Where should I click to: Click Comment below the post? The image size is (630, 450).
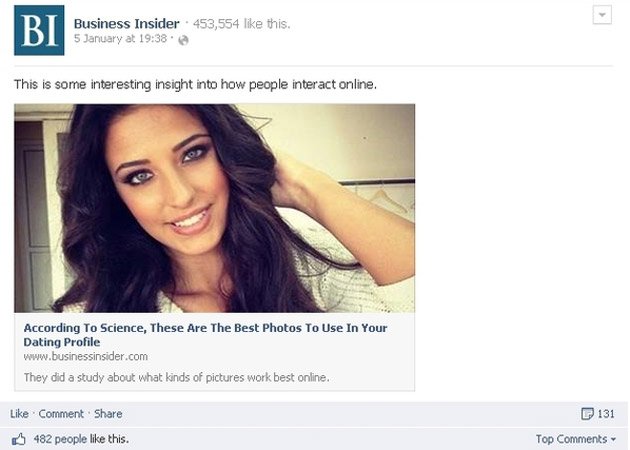[61, 413]
